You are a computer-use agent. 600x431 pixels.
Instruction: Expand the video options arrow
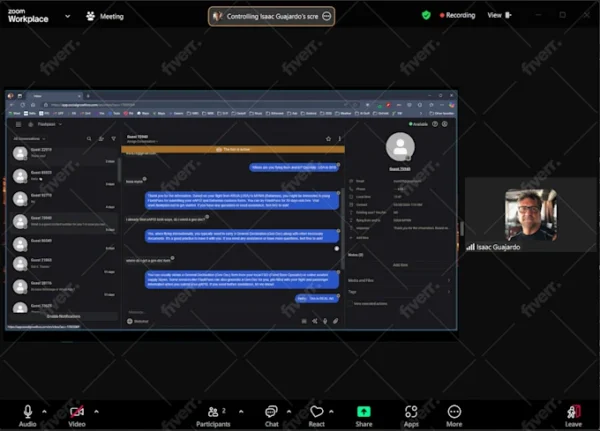[97, 408]
